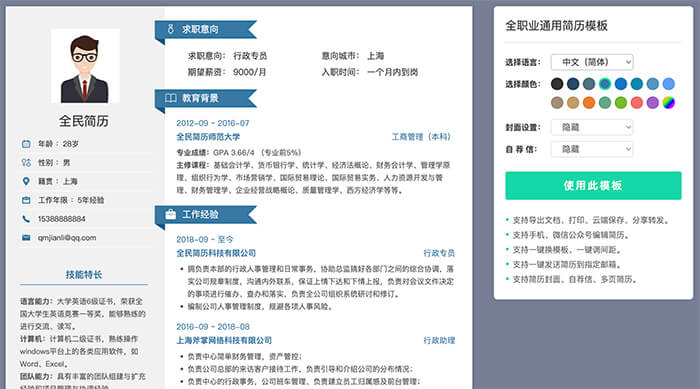
Task: Select the bright green color swatch
Action: pyautogui.click(x=621, y=102)
